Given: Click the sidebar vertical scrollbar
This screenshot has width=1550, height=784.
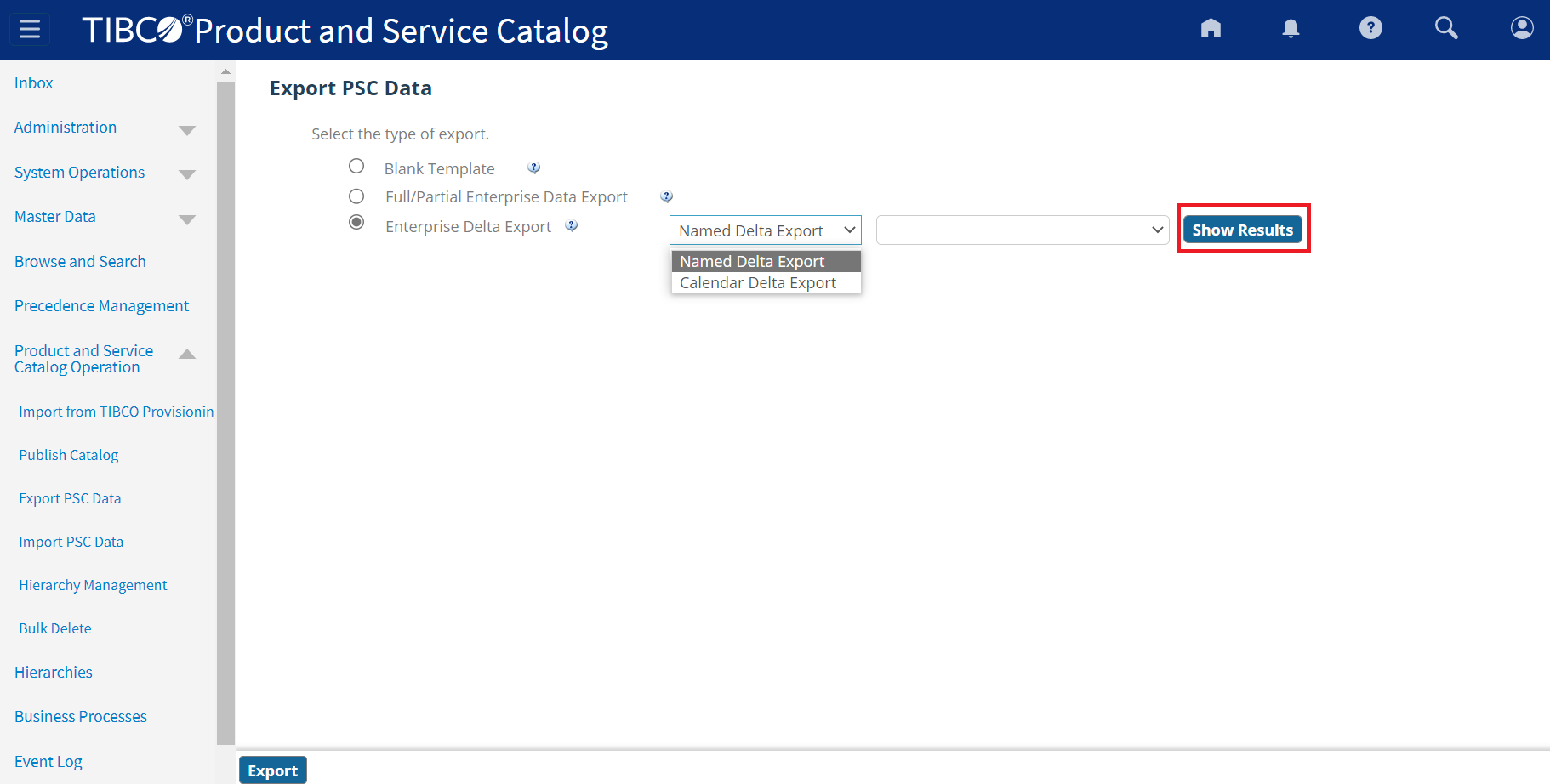Looking at the screenshot, I should (x=225, y=408).
